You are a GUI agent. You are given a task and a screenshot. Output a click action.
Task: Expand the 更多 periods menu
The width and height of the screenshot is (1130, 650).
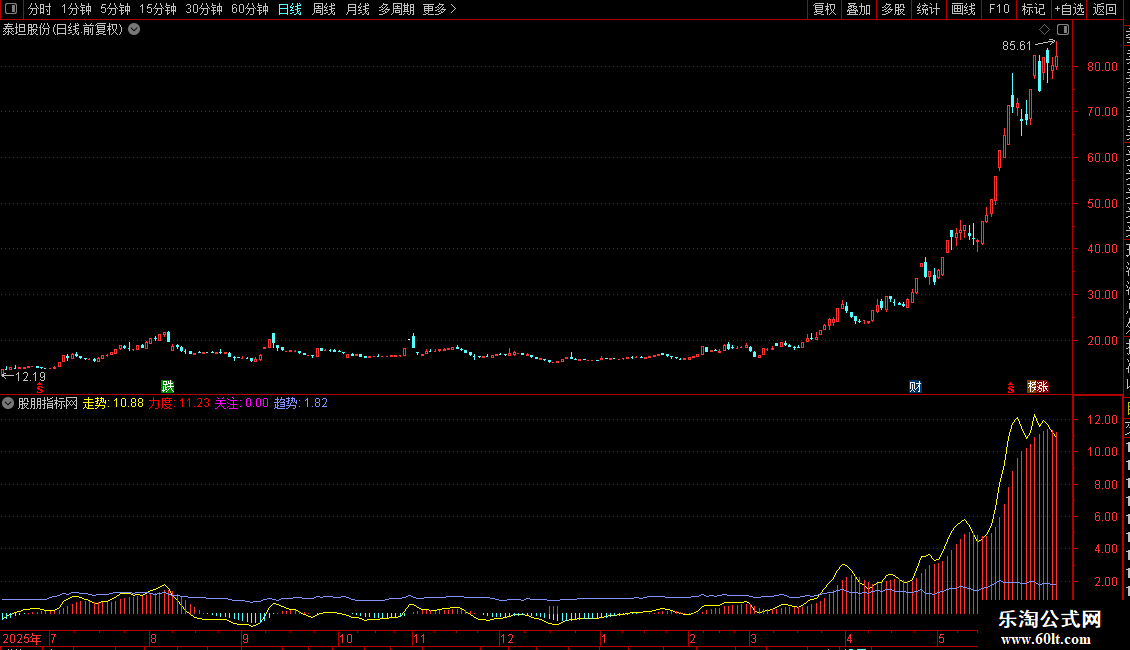click(x=439, y=9)
